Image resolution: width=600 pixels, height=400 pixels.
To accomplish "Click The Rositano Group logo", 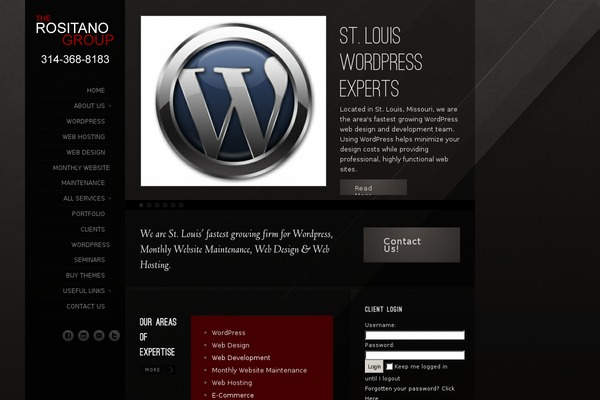I will pos(75,31).
